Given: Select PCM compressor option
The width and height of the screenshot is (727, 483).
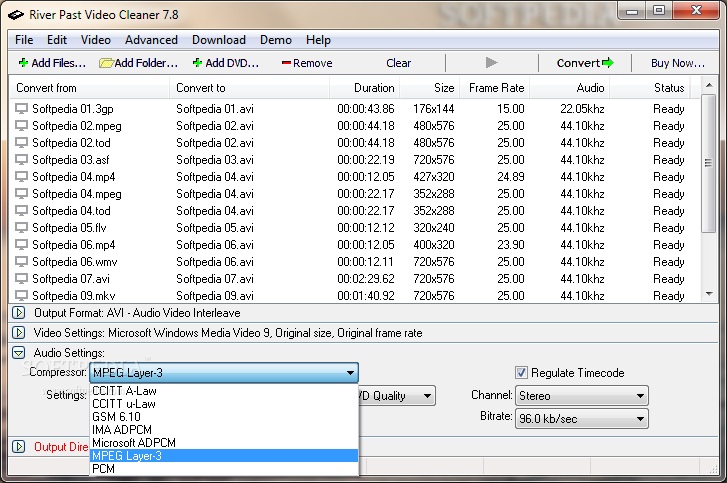Looking at the screenshot, I should [x=224, y=469].
